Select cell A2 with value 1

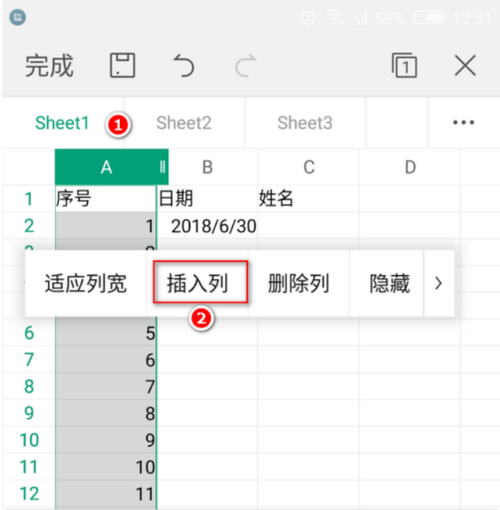pos(106,226)
